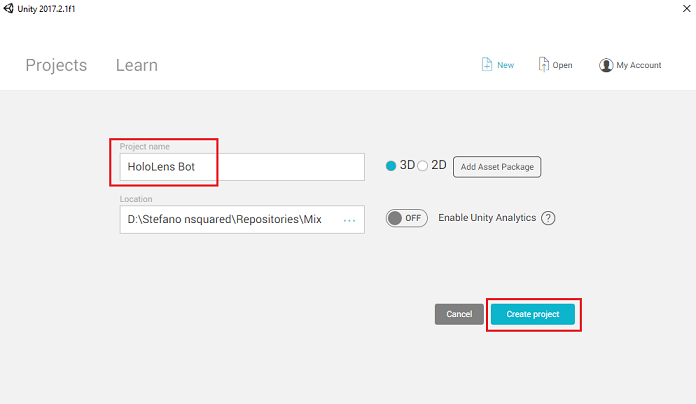Click the Enable Unity Analytics label
696x404 pixels.
(x=487, y=218)
